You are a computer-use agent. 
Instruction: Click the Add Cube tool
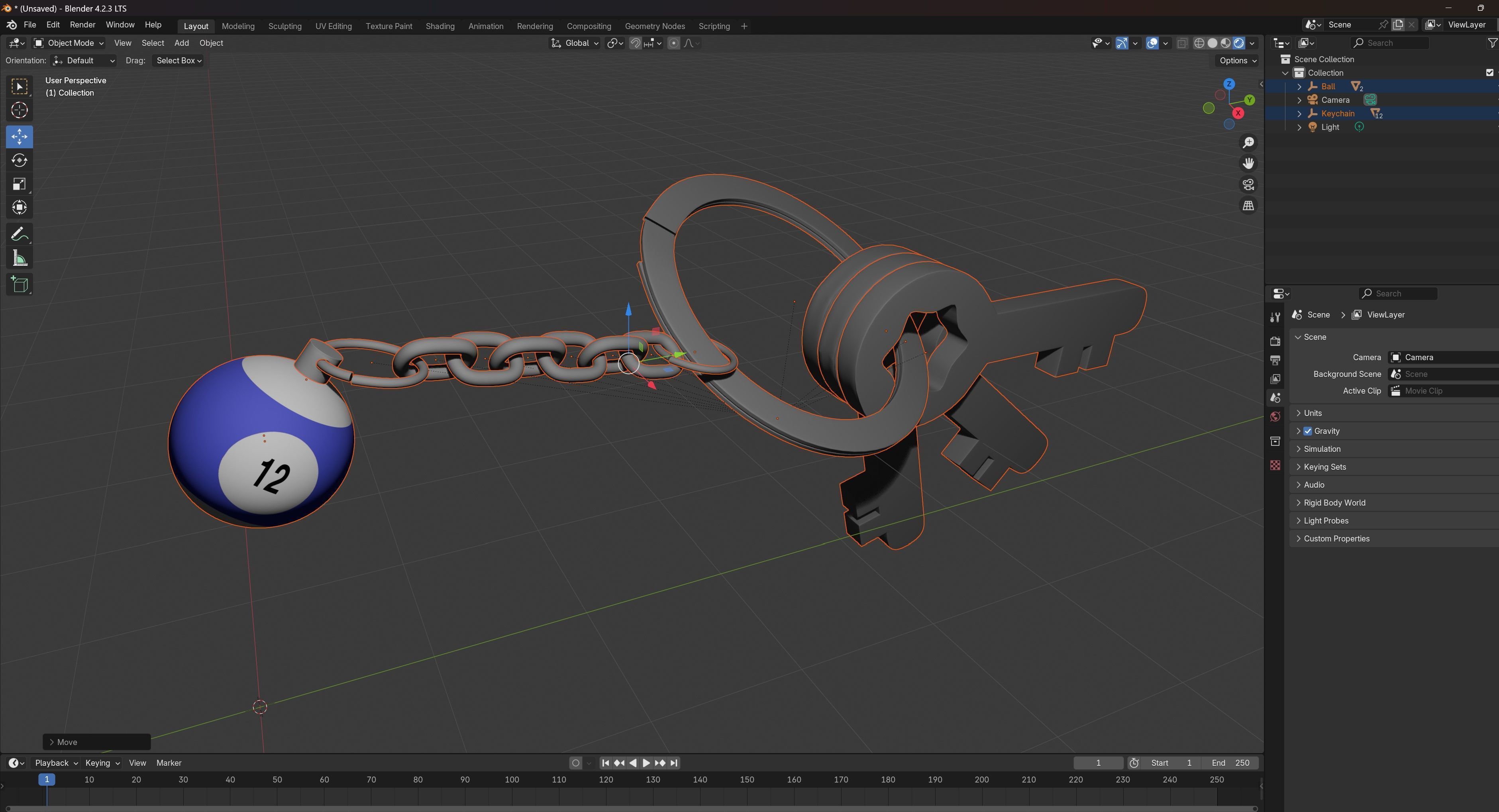(19, 284)
